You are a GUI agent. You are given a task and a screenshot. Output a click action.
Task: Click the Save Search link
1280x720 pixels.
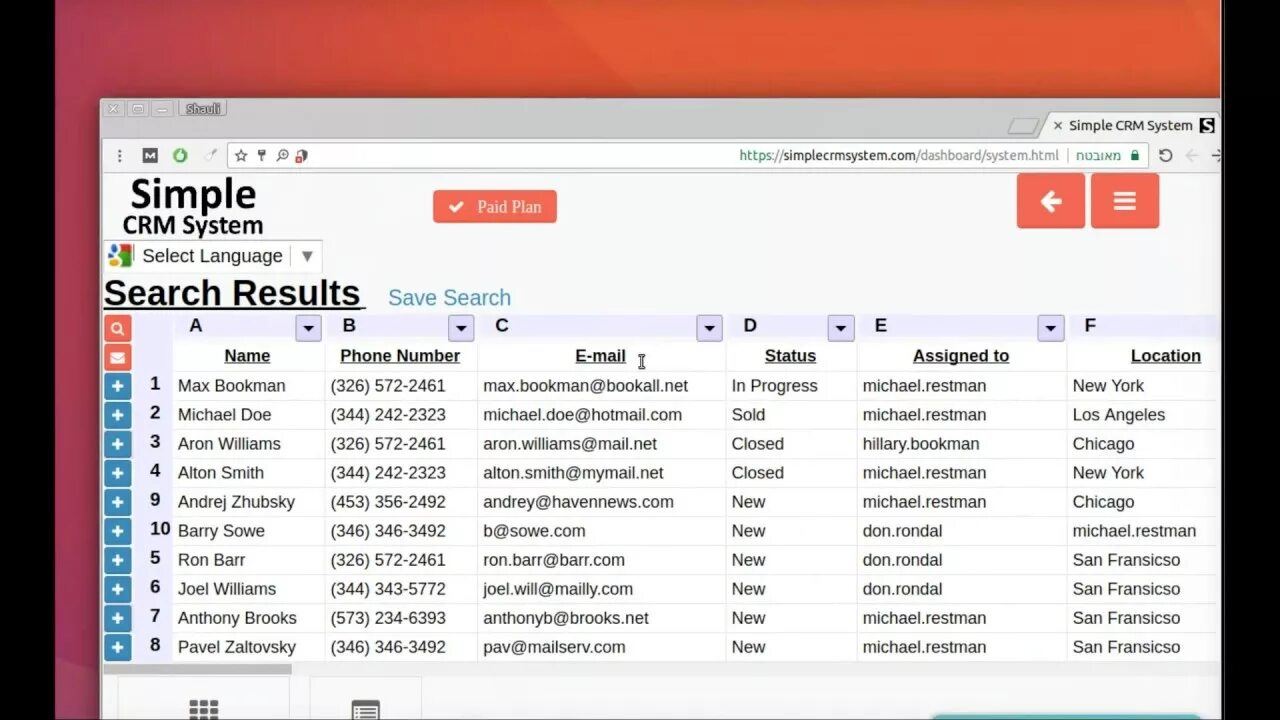[x=449, y=298]
